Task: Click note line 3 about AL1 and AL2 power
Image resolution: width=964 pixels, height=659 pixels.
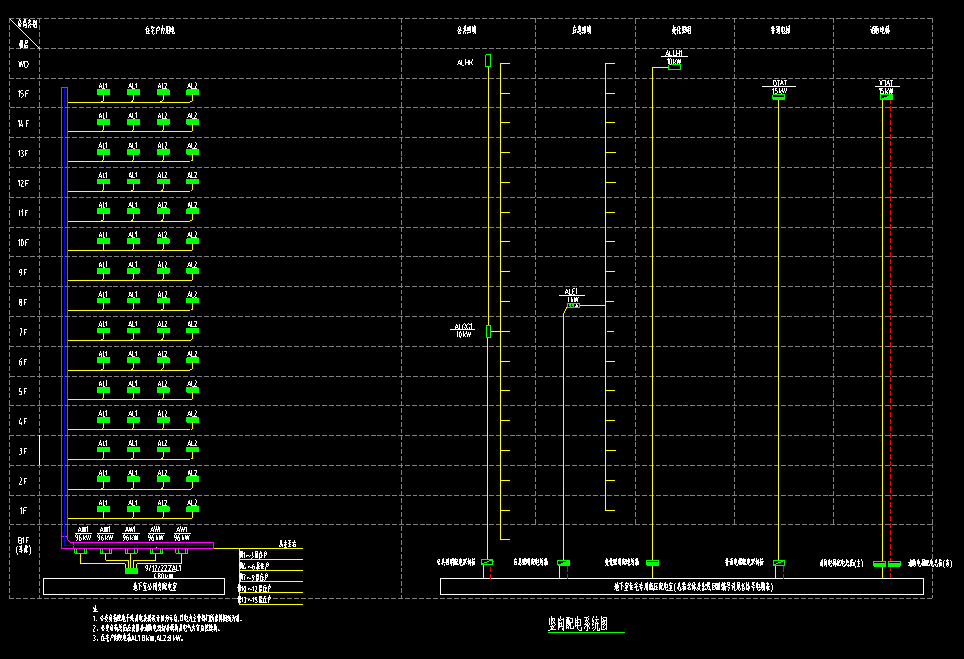Action: (x=138, y=638)
